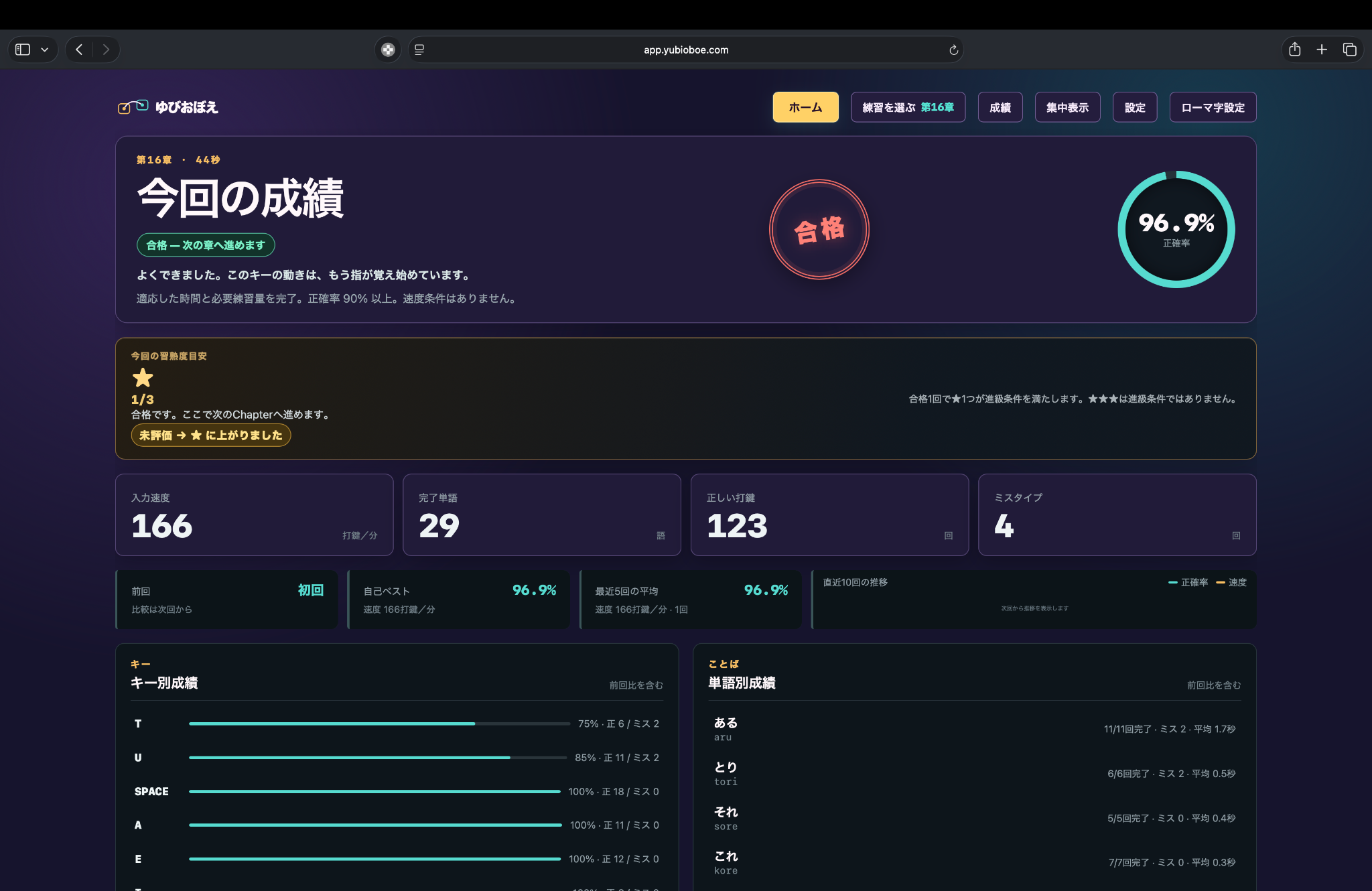Click the とり tori word row
1372x891 pixels.
[975, 773]
